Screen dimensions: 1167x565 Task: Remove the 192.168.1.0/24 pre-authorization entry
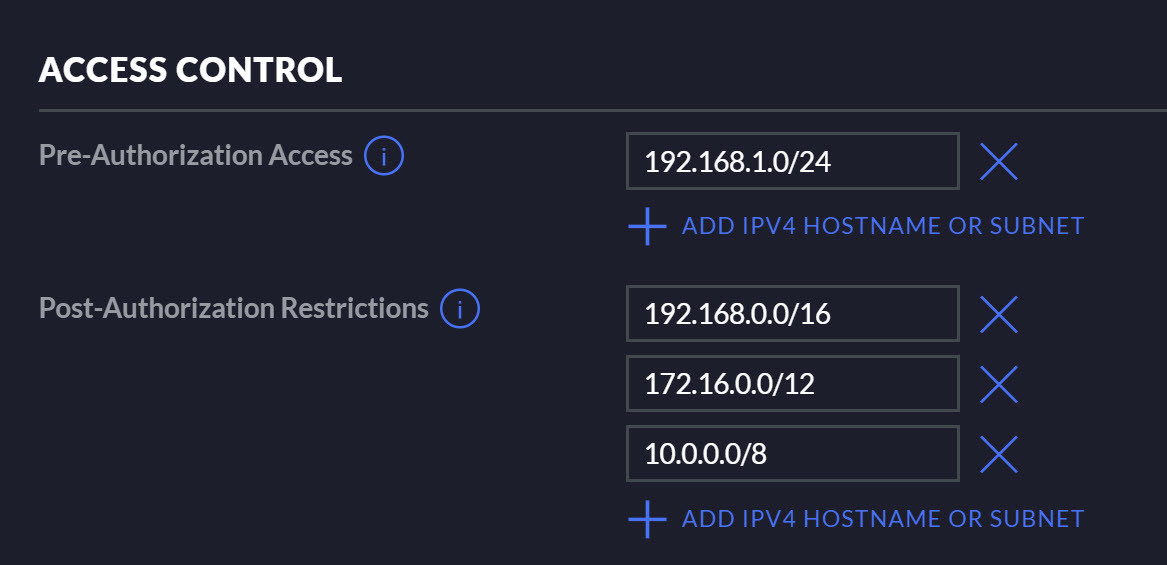tap(998, 161)
